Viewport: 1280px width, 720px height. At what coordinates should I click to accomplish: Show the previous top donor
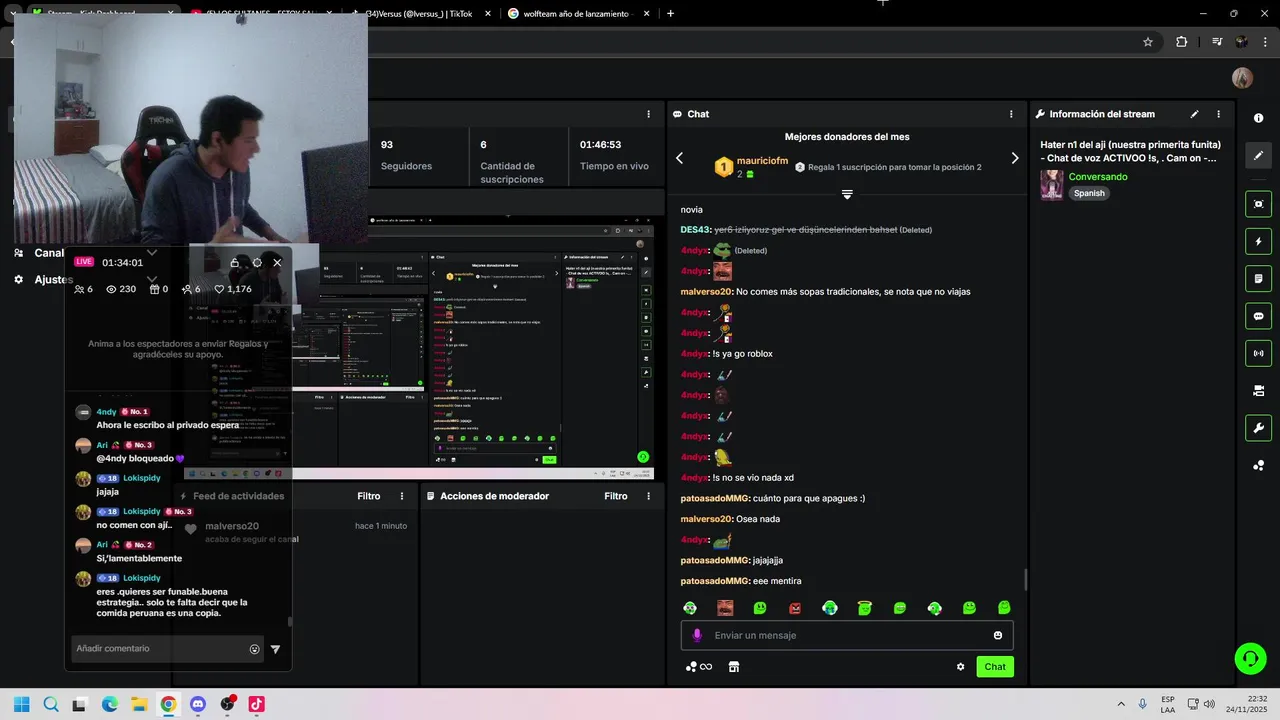(679, 158)
